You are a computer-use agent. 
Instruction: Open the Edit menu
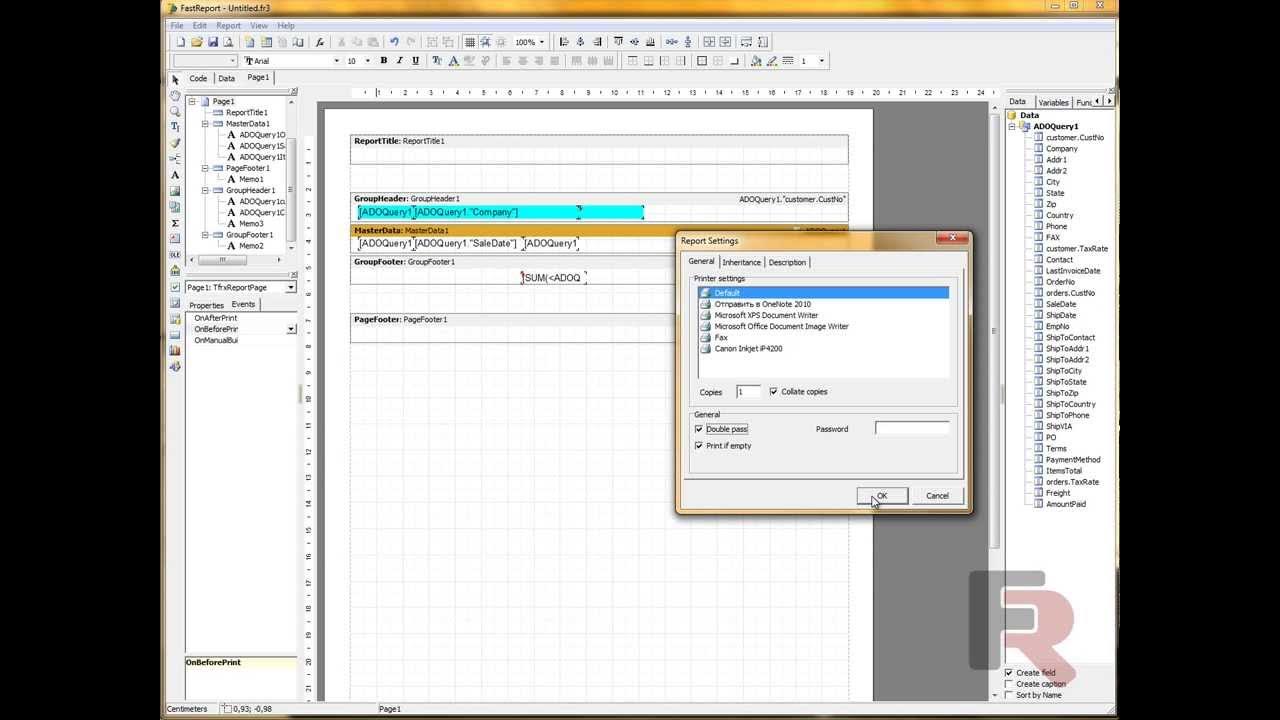point(200,25)
